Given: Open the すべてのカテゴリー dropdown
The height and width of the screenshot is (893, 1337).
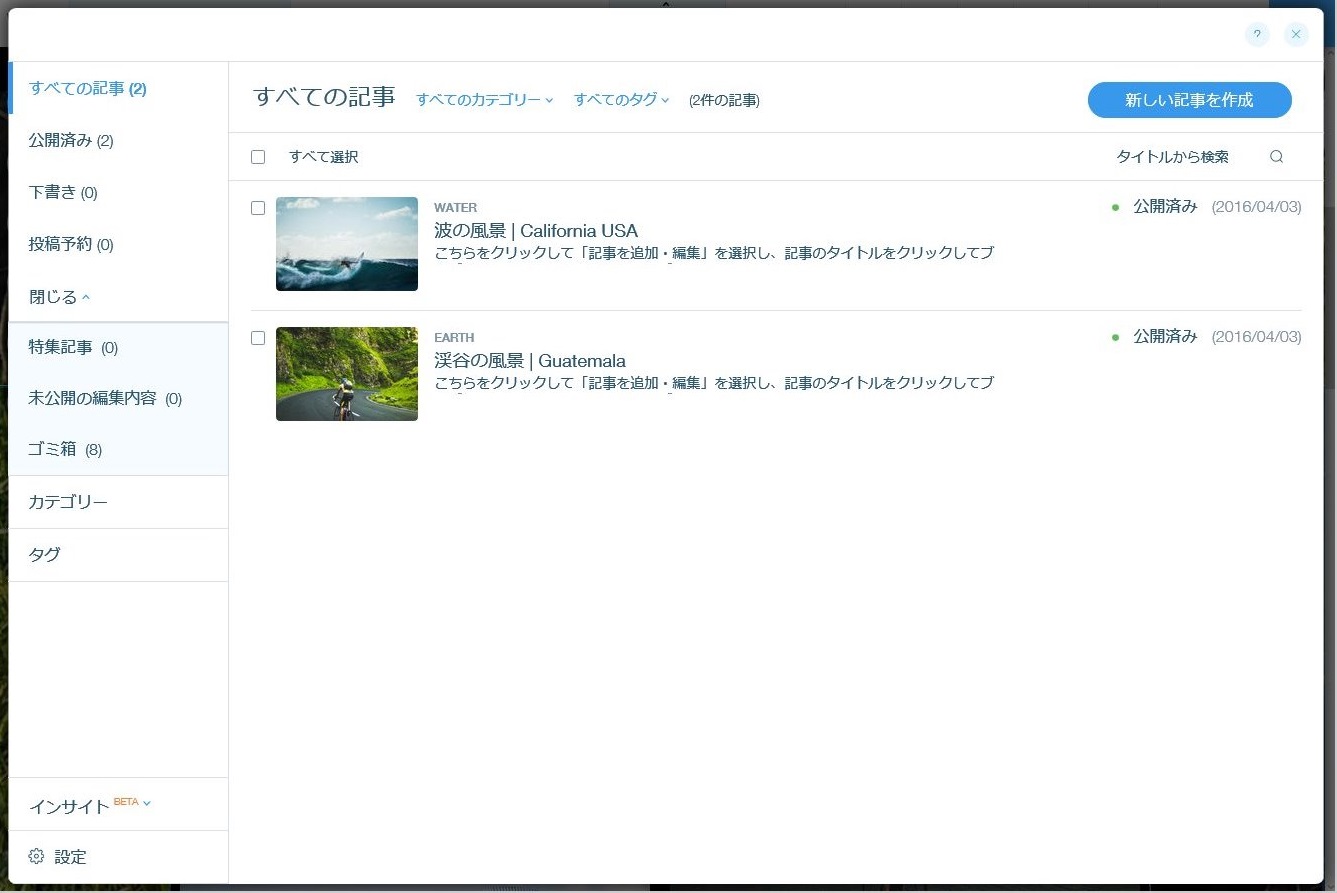Looking at the screenshot, I should point(484,100).
